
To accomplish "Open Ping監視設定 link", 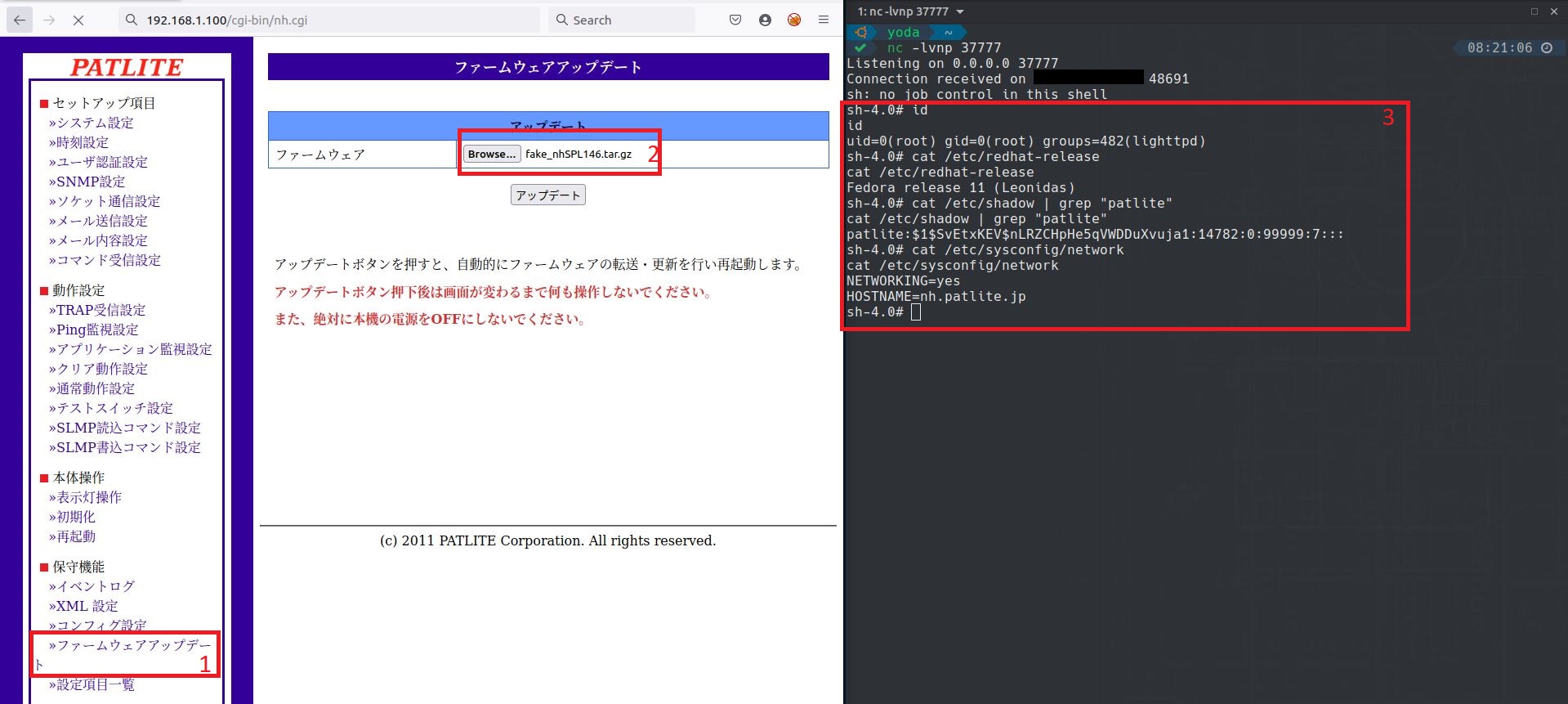I will pyautogui.click(x=94, y=330).
